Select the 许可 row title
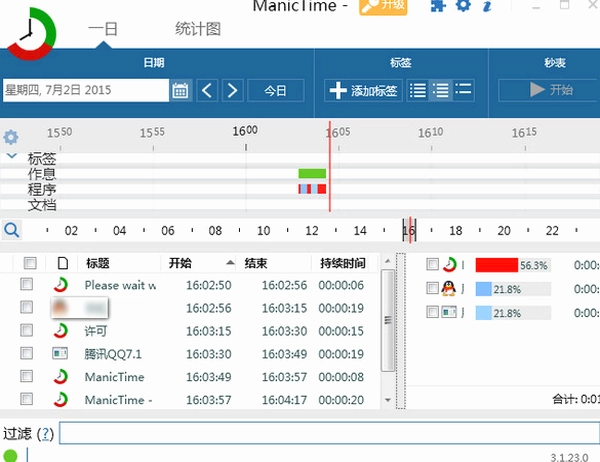This screenshot has width=600, height=462. coord(96,331)
